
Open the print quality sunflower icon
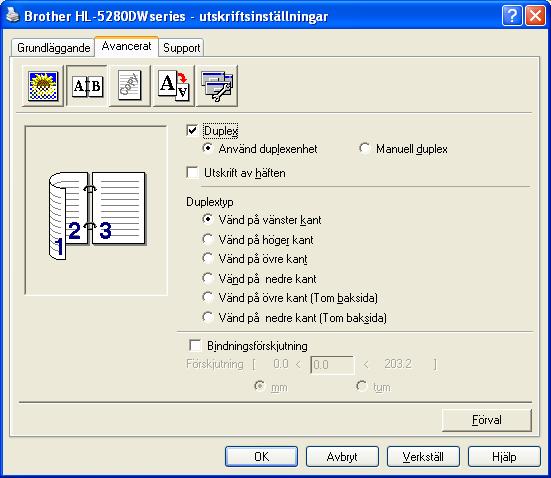click(x=43, y=86)
